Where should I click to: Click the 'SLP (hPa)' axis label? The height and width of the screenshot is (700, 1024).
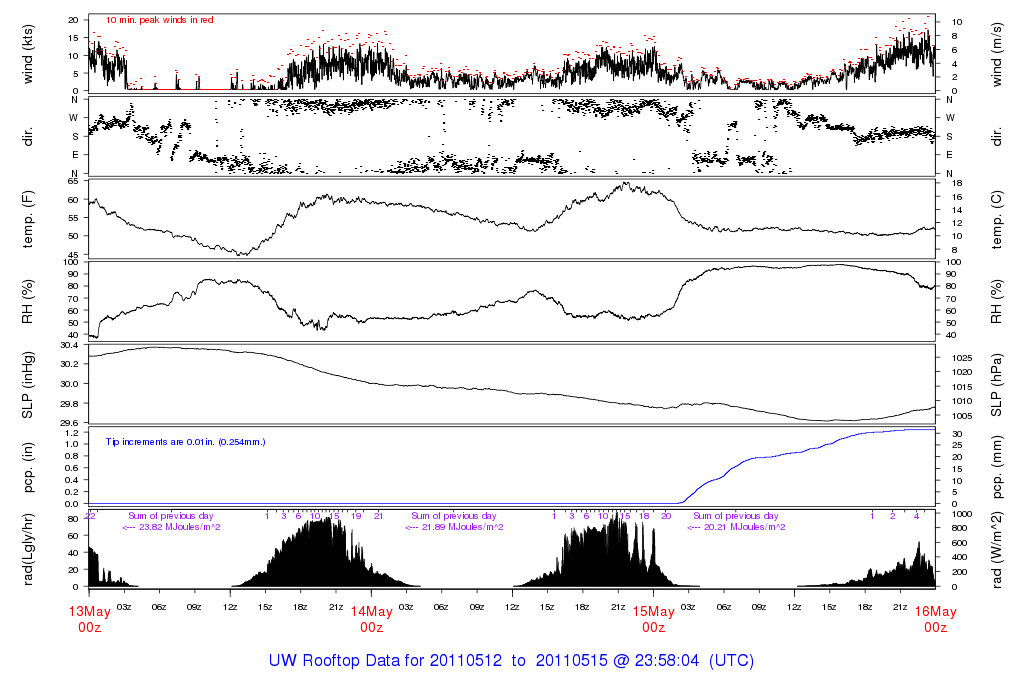(997, 385)
